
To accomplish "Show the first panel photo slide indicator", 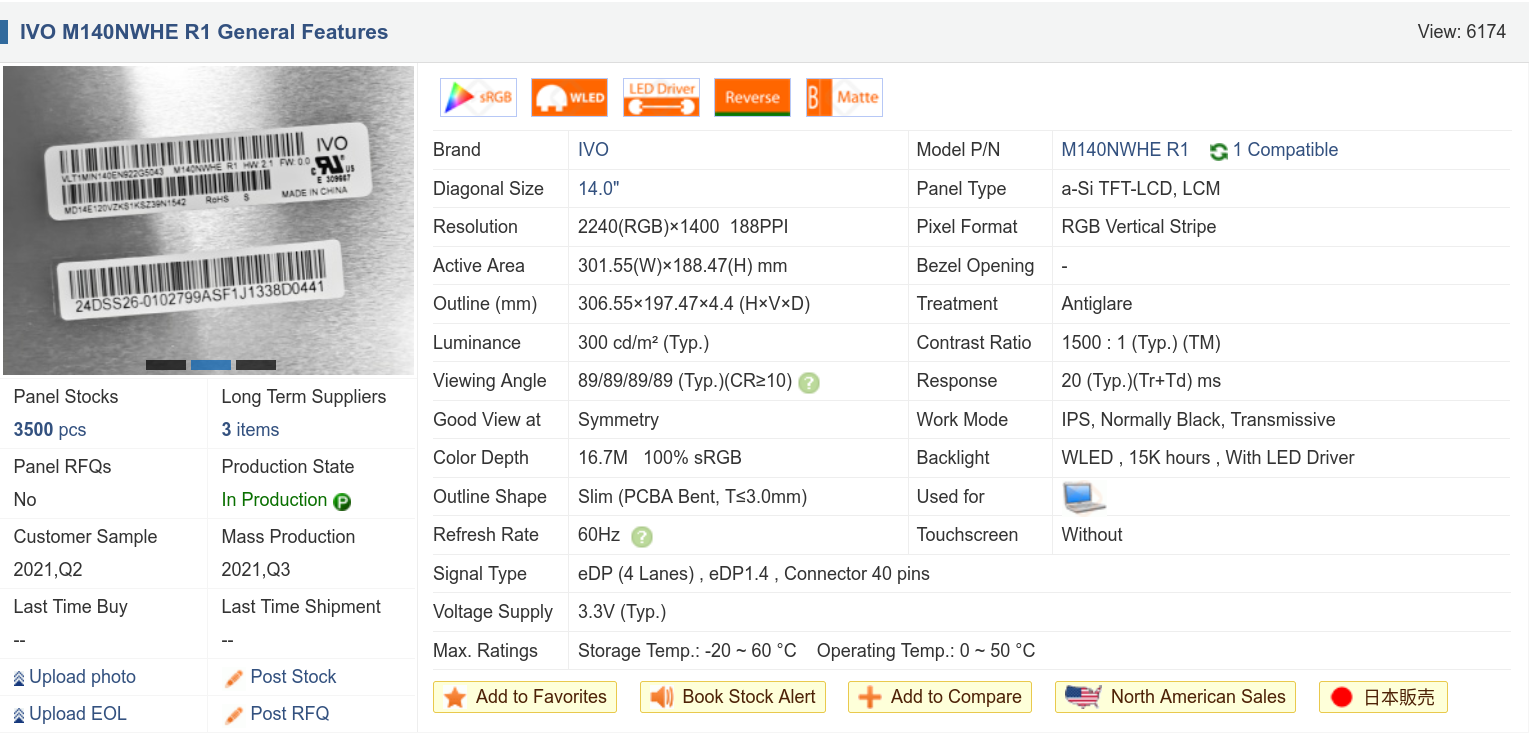I will point(166,365).
